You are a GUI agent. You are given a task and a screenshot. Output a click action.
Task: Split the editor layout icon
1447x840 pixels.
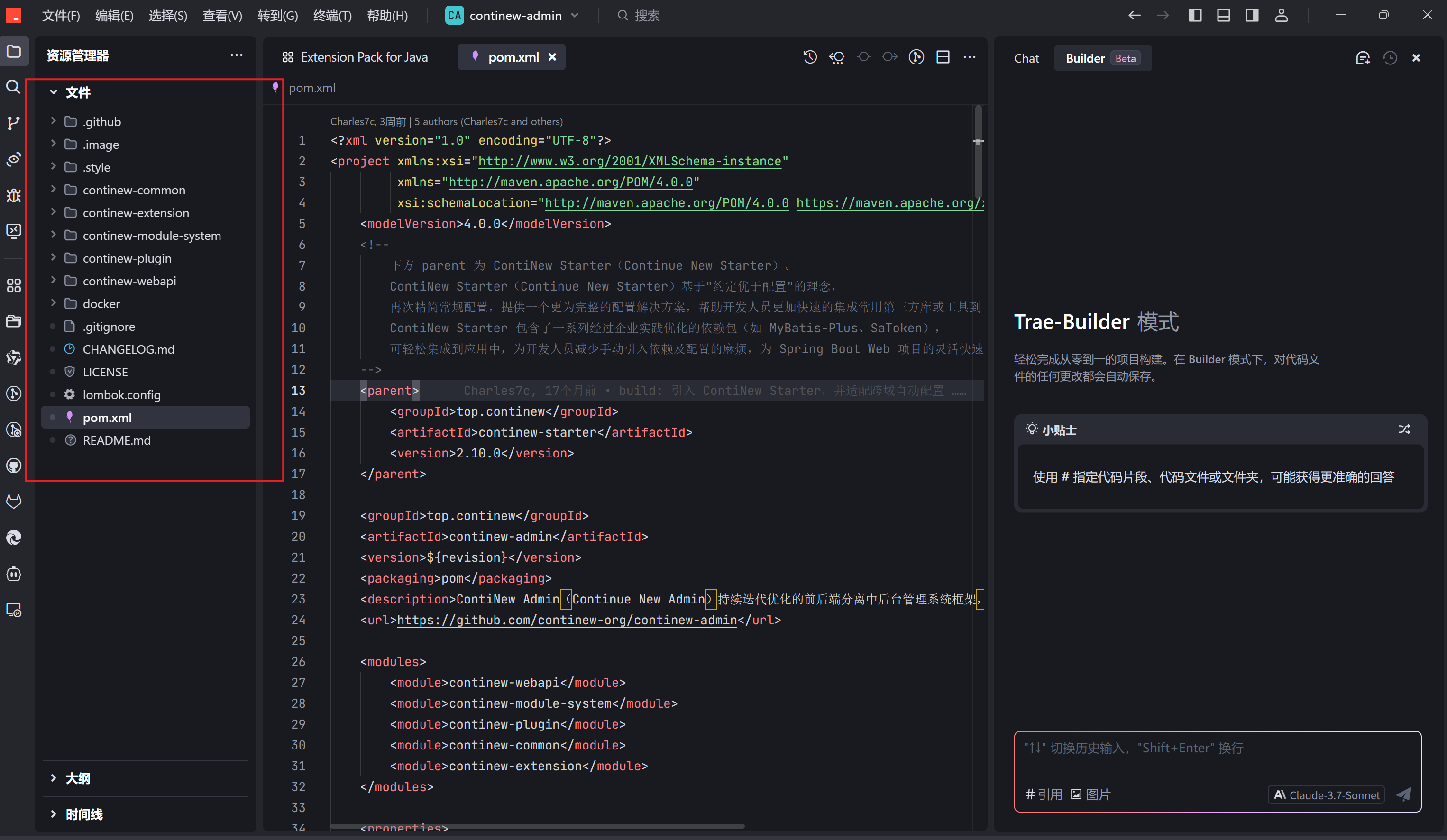943,57
